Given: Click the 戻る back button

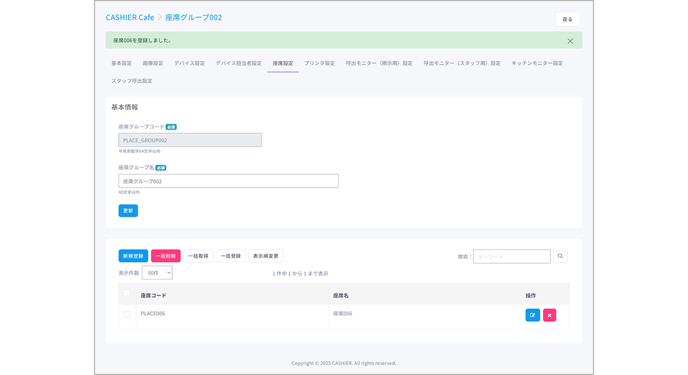Looking at the screenshot, I should 568,19.
